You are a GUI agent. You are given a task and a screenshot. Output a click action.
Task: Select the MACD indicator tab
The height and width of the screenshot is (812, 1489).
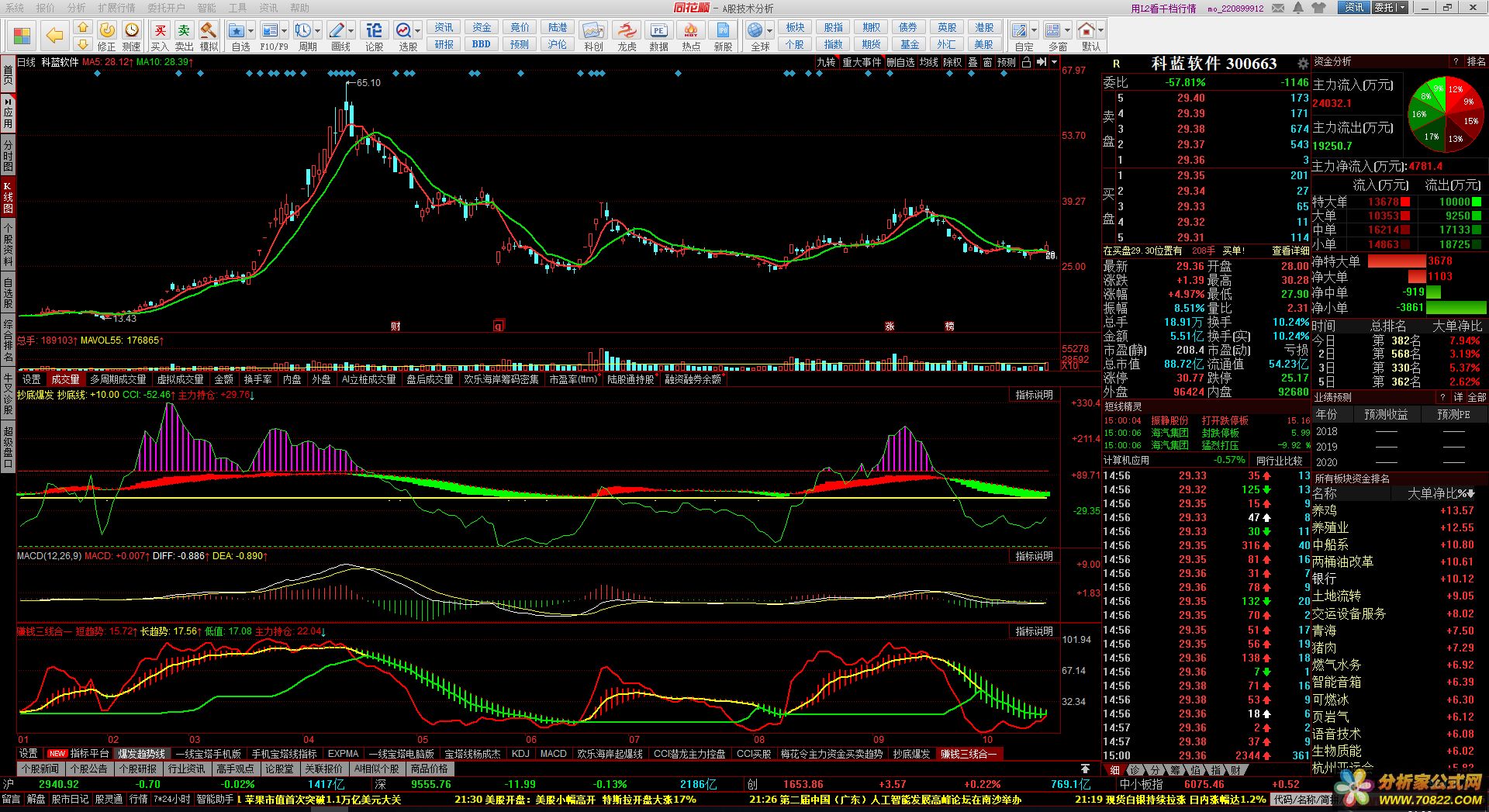click(553, 754)
